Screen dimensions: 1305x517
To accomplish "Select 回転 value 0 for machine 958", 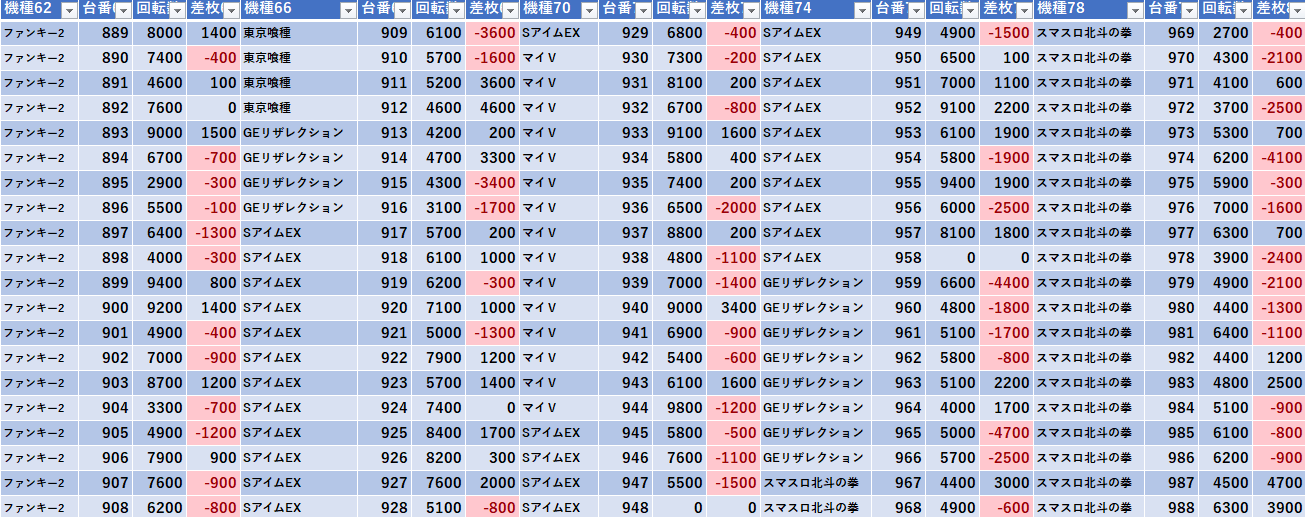I will point(953,258).
